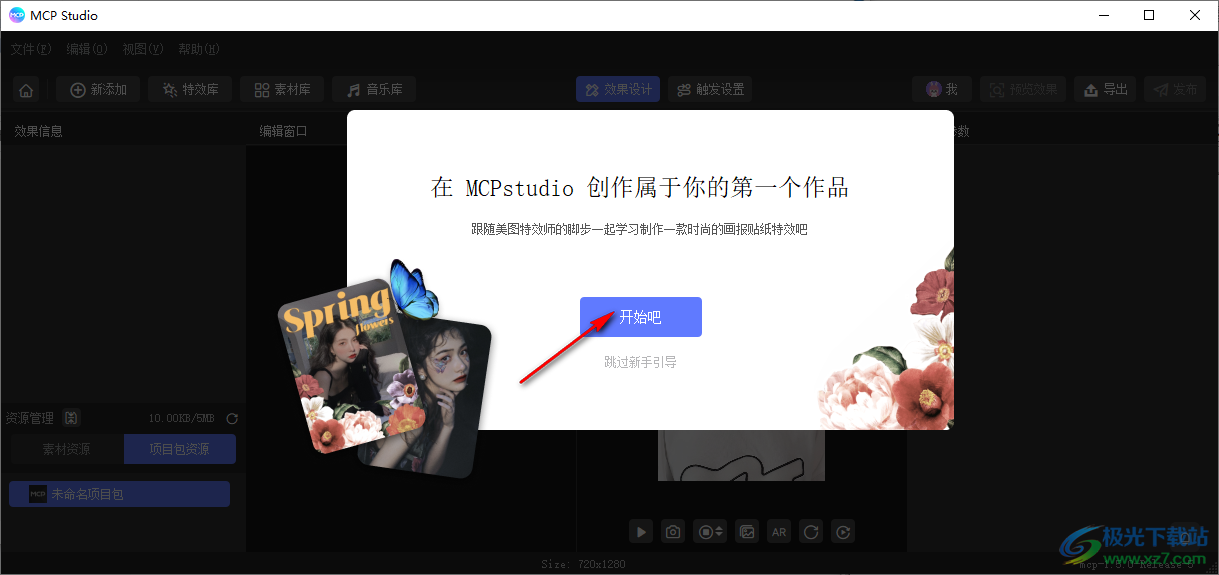This screenshot has width=1219, height=575.
Task: Toggle the AR mode button
Action: point(779,532)
